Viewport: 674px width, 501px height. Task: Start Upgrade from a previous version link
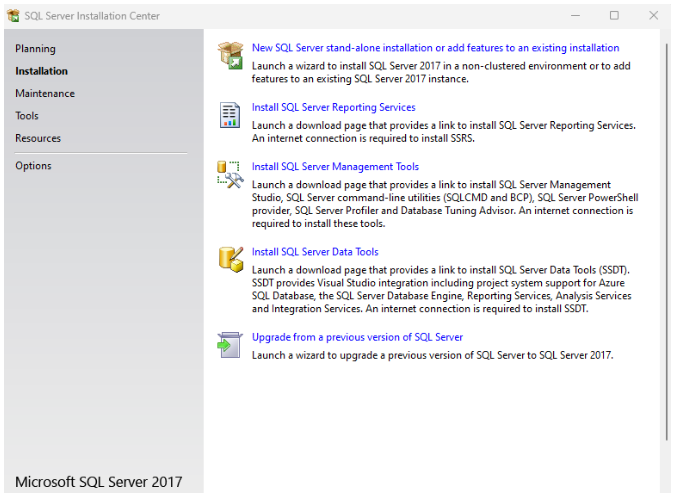point(357,337)
